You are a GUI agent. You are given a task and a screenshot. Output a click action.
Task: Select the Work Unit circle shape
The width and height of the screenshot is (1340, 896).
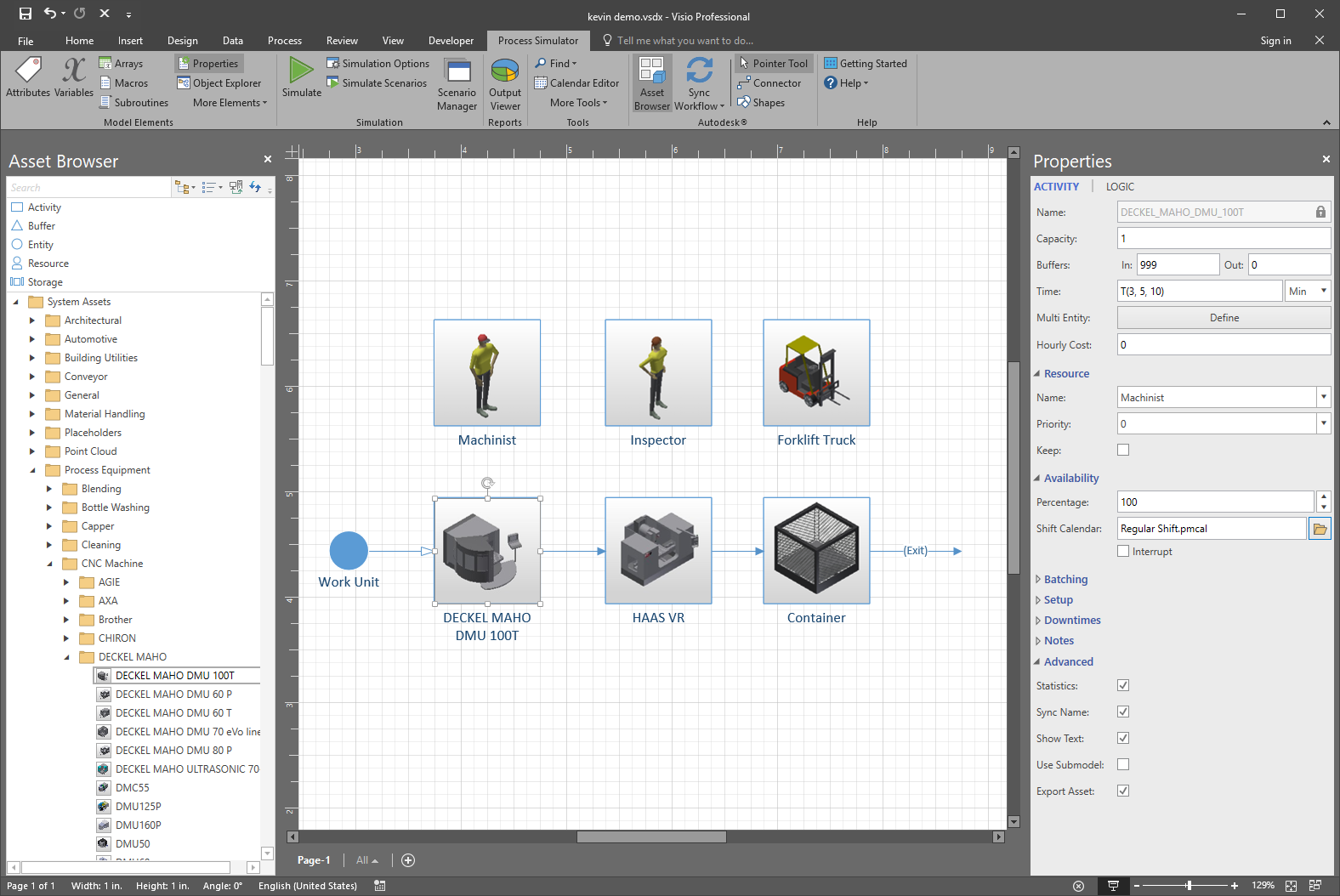[x=349, y=551]
